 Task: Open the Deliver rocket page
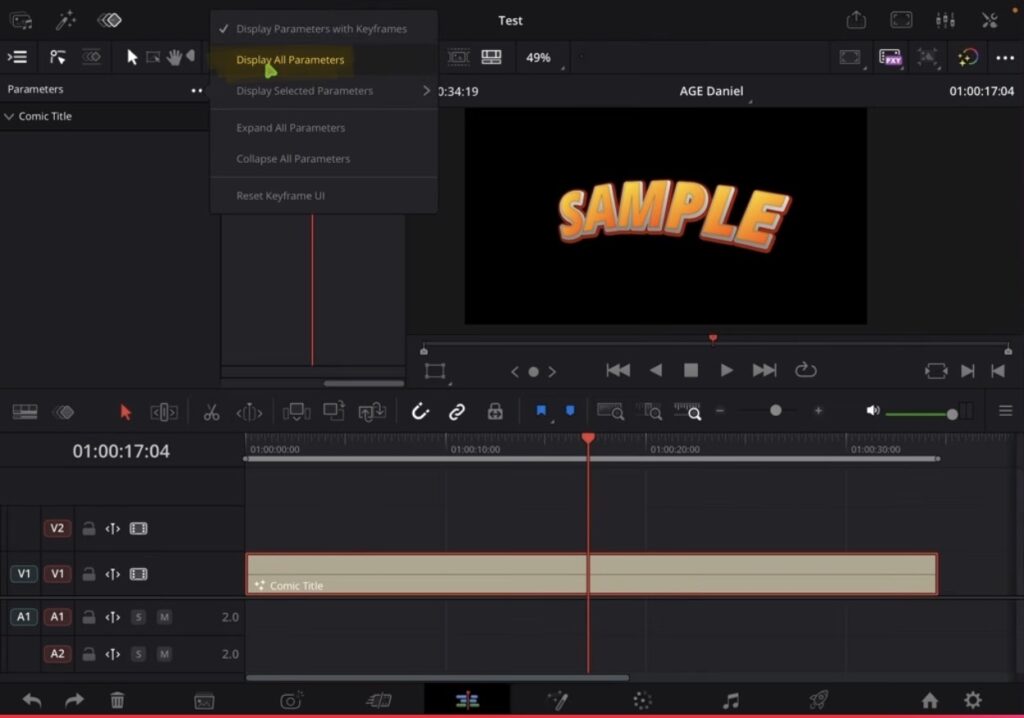pyautogui.click(x=818, y=700)
